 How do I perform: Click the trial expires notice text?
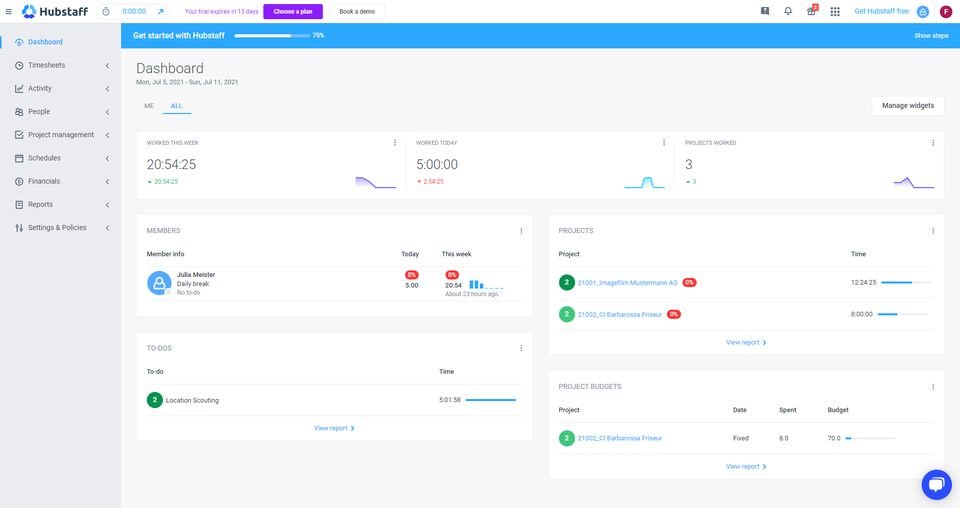point(222,11)
